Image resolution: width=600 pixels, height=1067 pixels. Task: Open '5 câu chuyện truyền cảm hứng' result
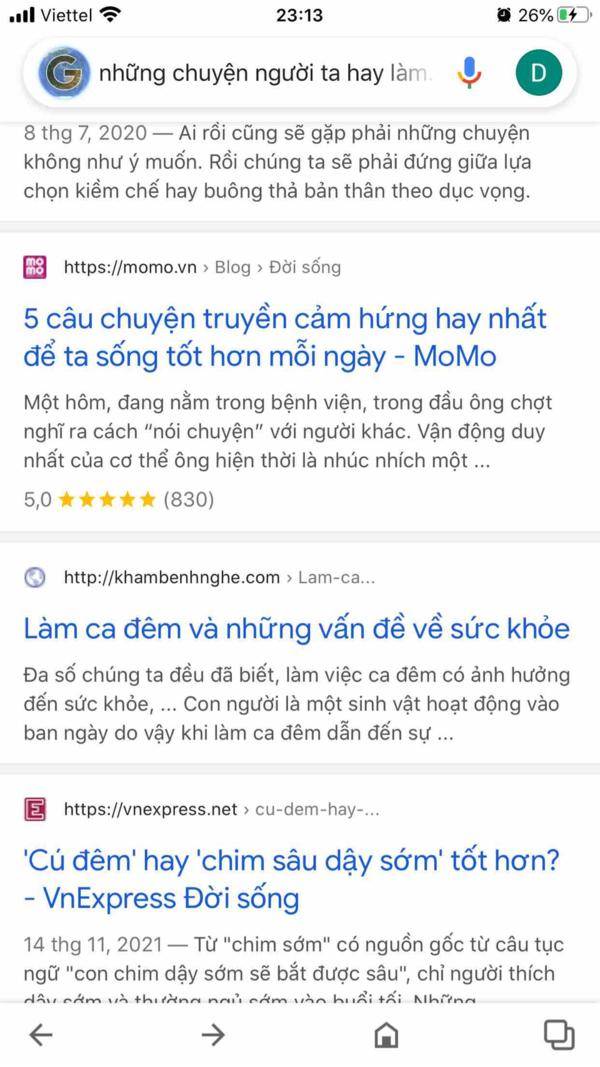[285, 338]
